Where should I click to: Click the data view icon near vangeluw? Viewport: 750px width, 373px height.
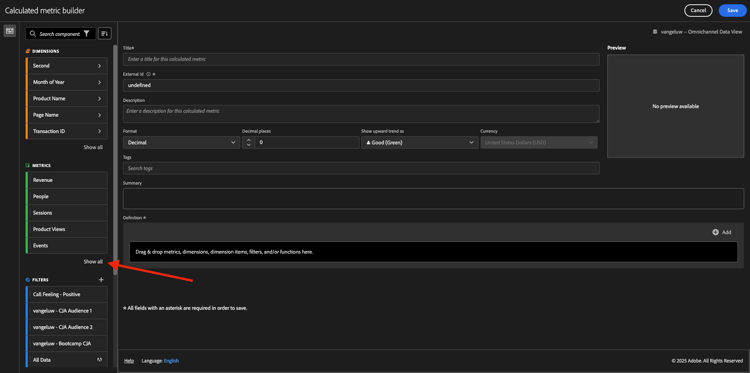655,32
